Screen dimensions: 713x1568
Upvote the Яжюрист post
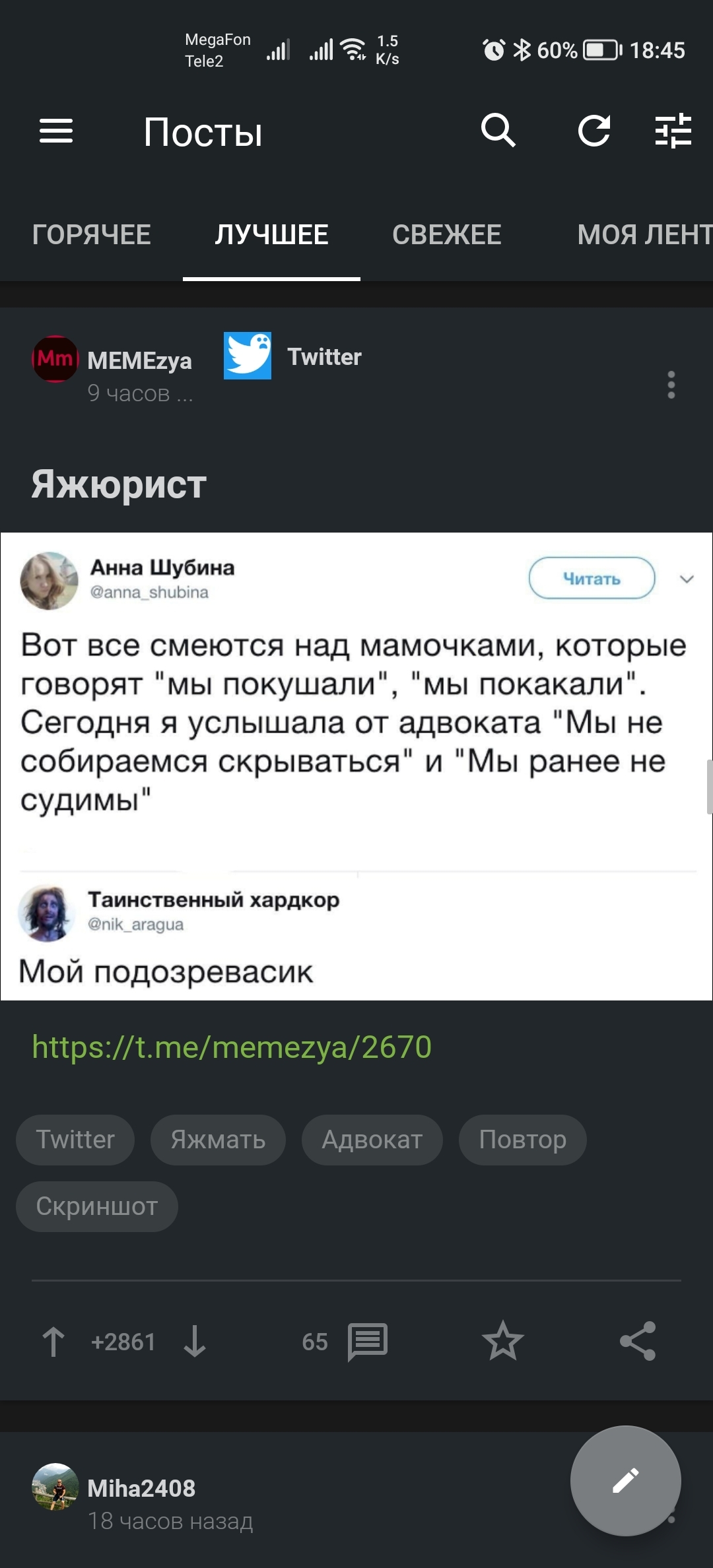pos(53,1342)
